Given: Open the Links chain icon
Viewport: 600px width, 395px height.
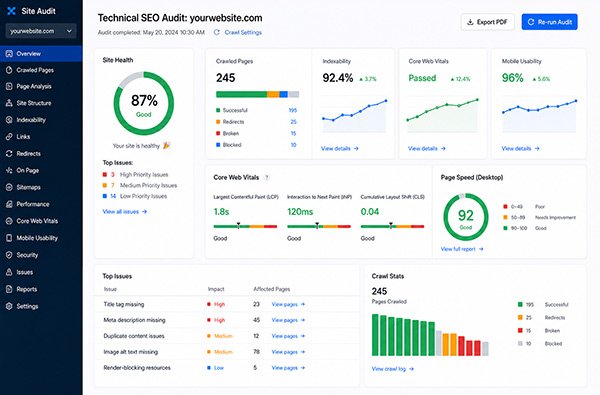Looking at the screenshot, I should point(9,137).
